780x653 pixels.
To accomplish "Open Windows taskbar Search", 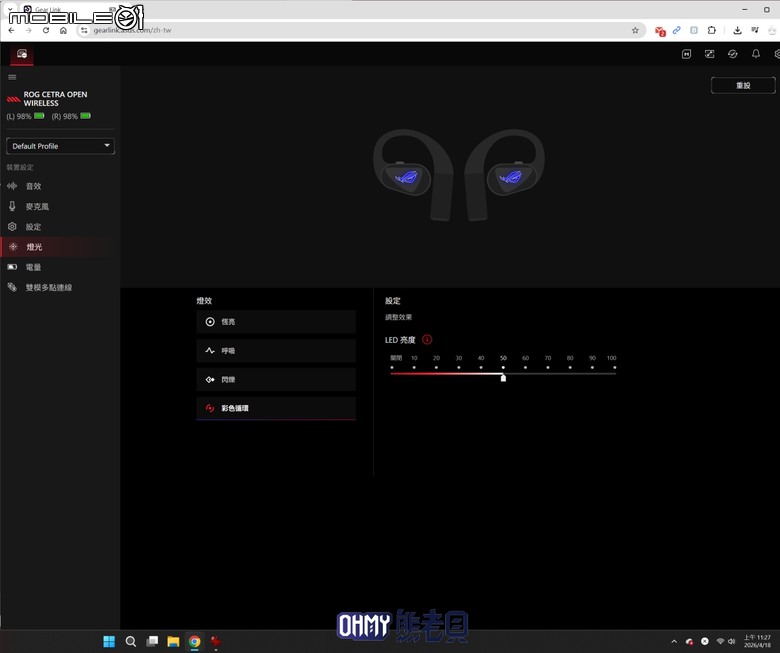I will click(131, 641).
